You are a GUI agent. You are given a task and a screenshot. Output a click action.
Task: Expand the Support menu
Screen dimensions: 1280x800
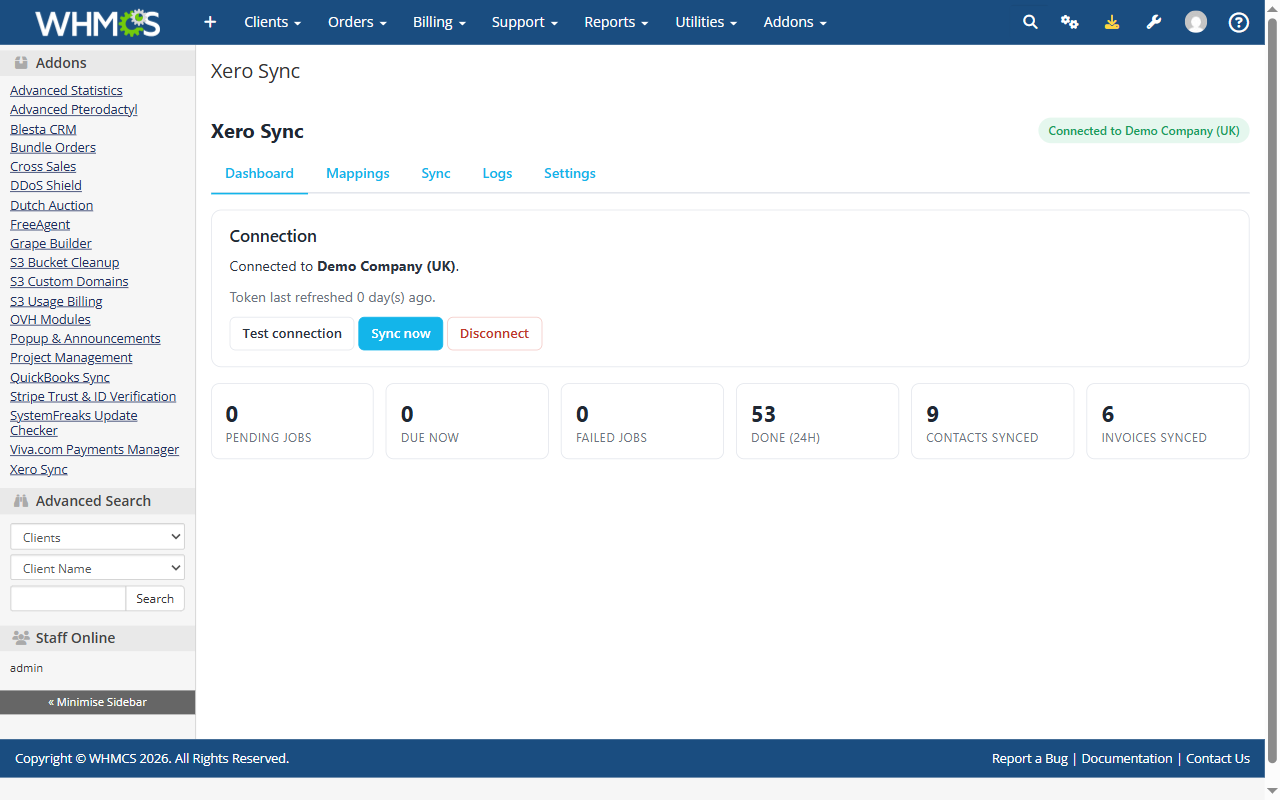[525, 22]
